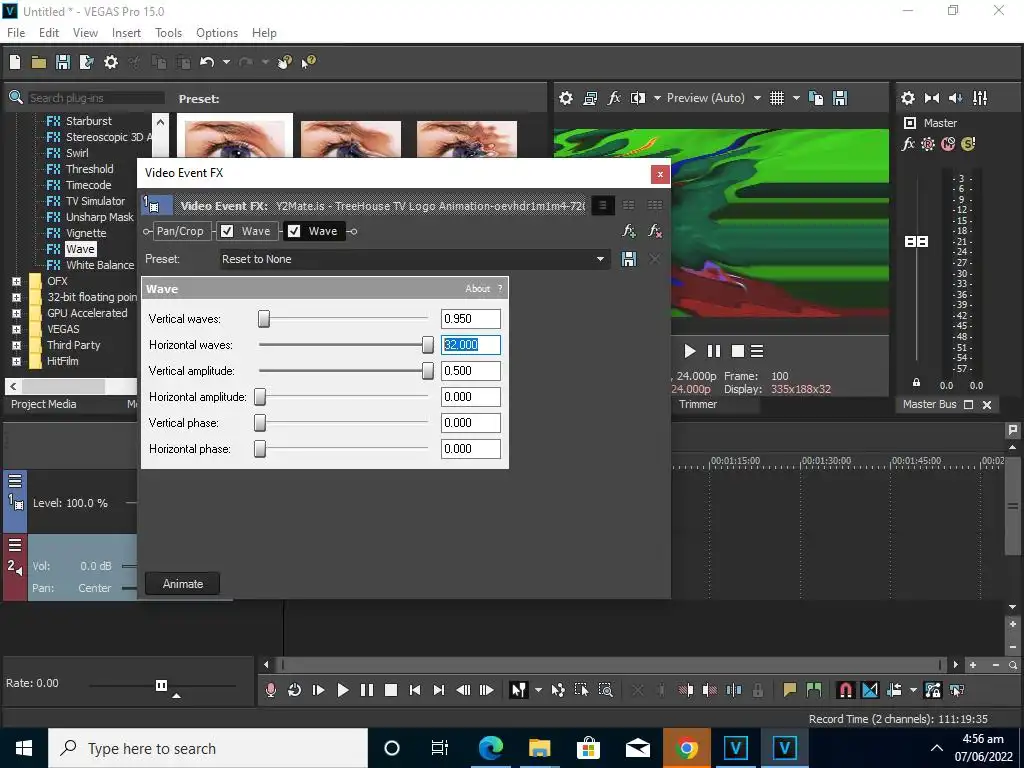Click Horizontal amplitude value field
Image resolution: width=1024 pixels, height=768 pixels.
coord(470,397)
